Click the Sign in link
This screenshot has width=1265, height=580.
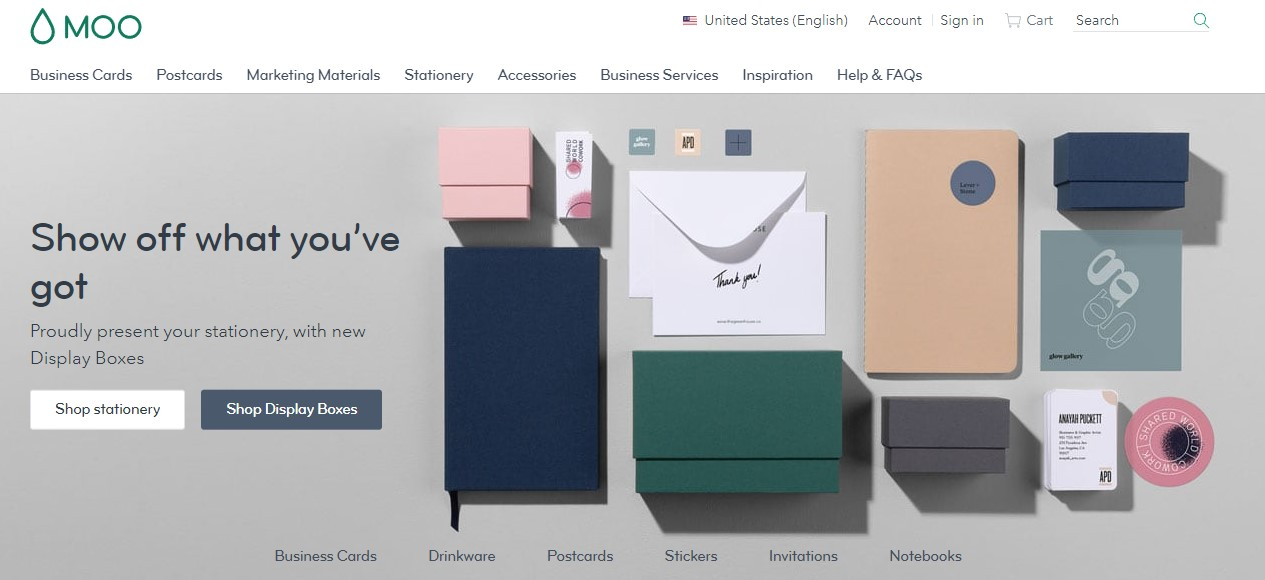962,20
